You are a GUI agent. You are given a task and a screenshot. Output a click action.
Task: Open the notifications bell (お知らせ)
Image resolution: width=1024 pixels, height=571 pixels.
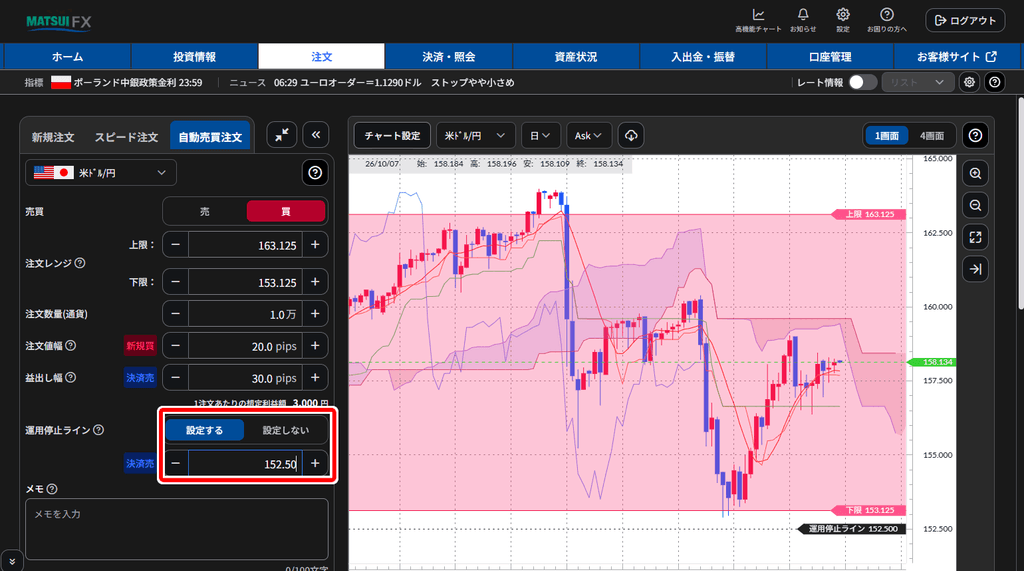pos(803,20)
